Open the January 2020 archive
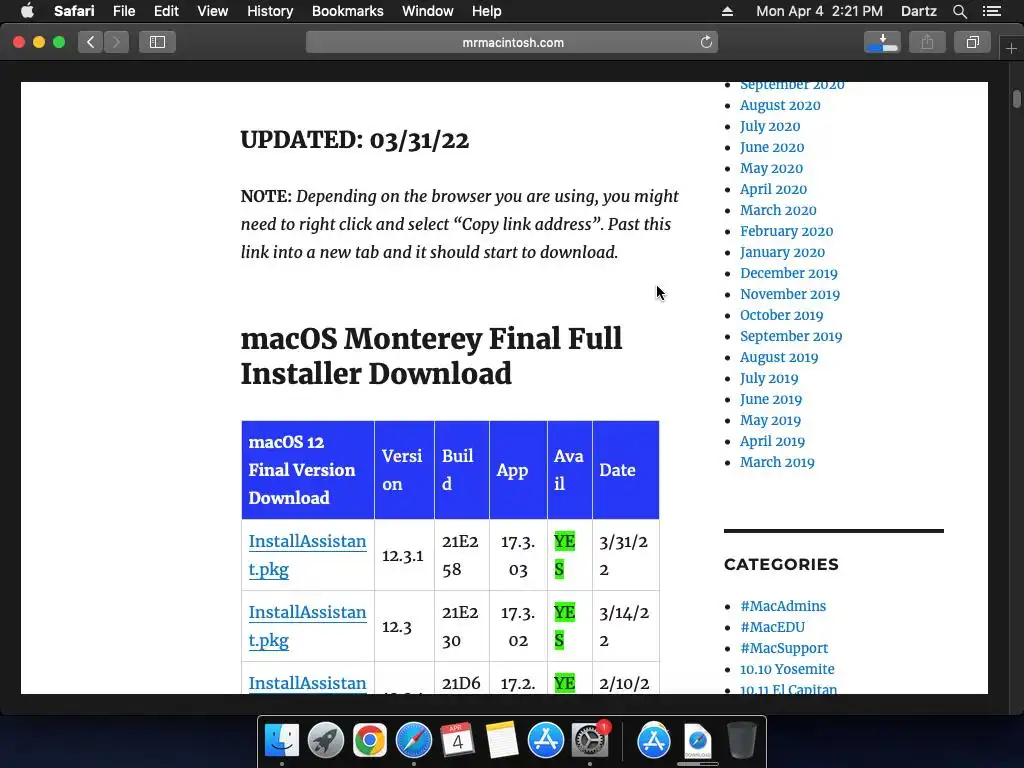Screen dimensions: 1024x768 click(x=782, y=251)
